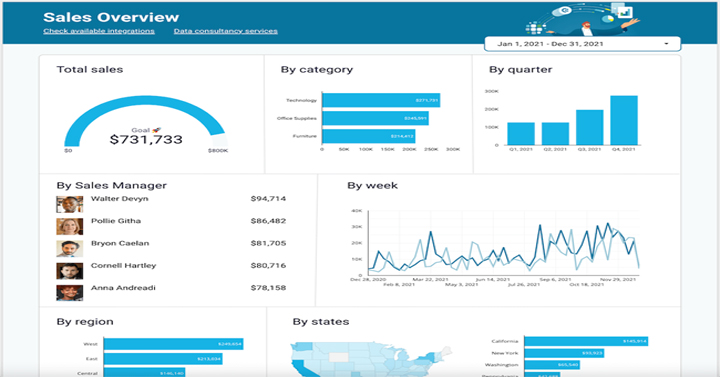Click the Nov 29, 2021 axis label
Screen dimensions: 720x377
click(618, 279)
